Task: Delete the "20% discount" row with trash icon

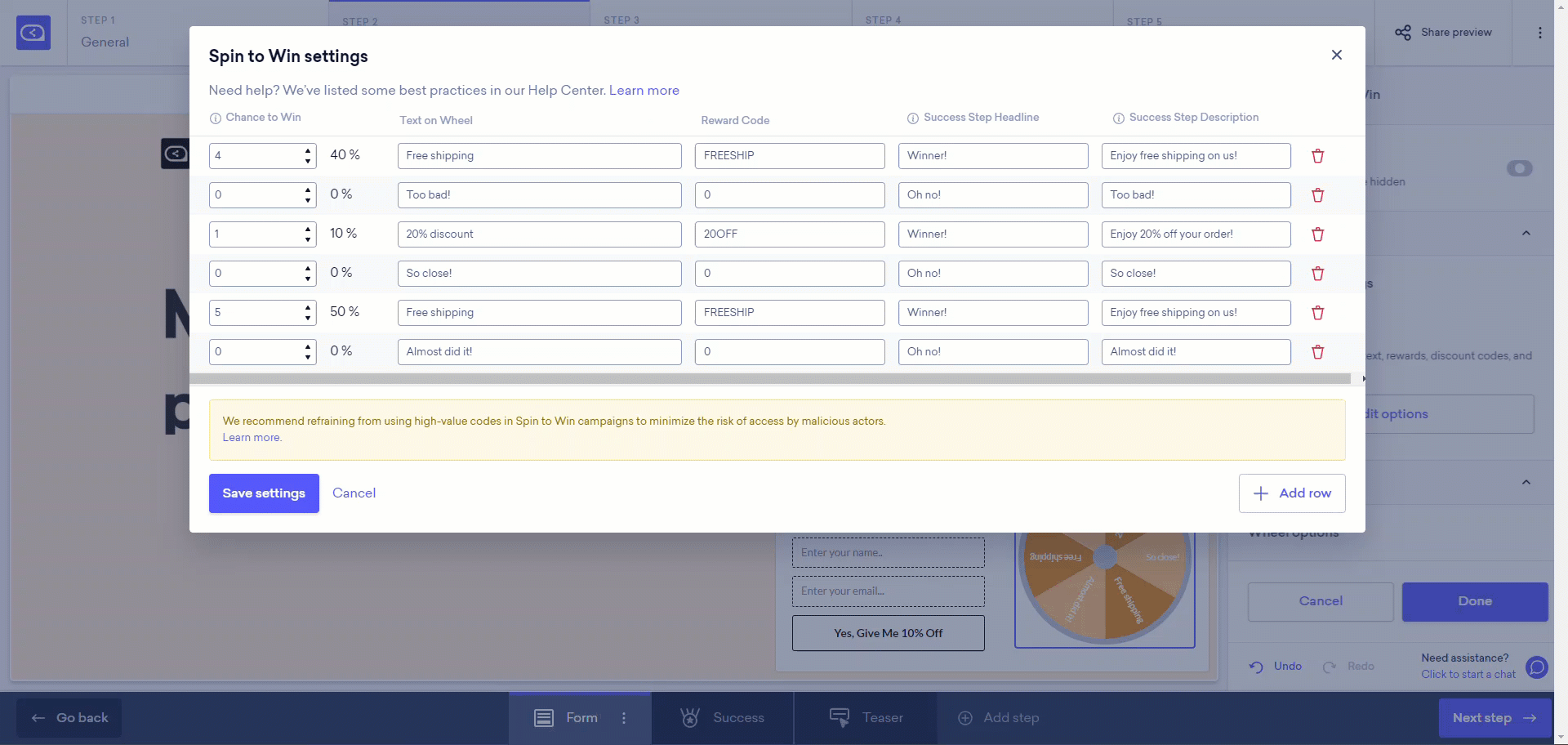Action: [1317, 234]
